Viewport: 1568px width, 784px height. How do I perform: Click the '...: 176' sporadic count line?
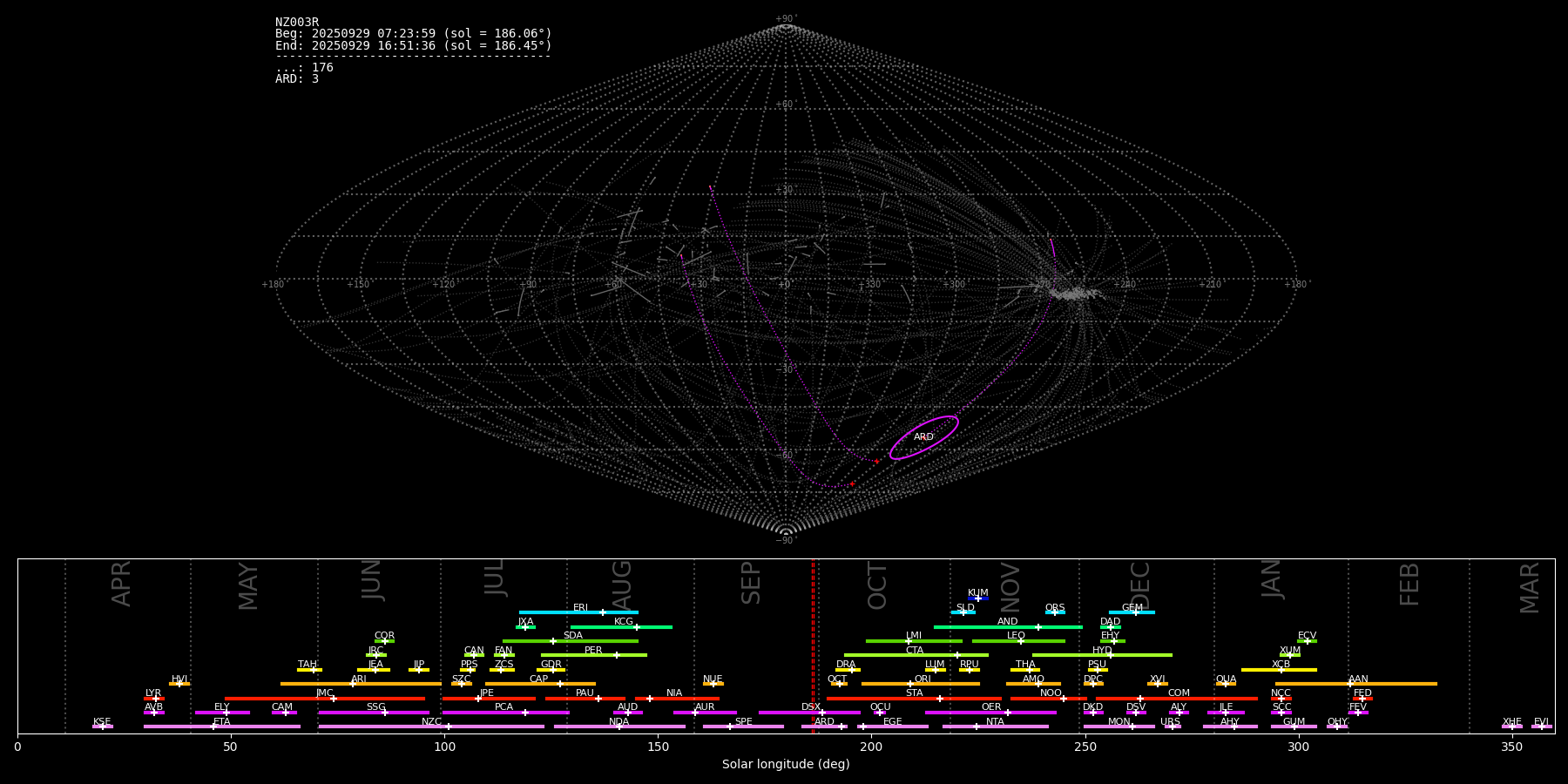pyautogui.click(x=304, y=68)
